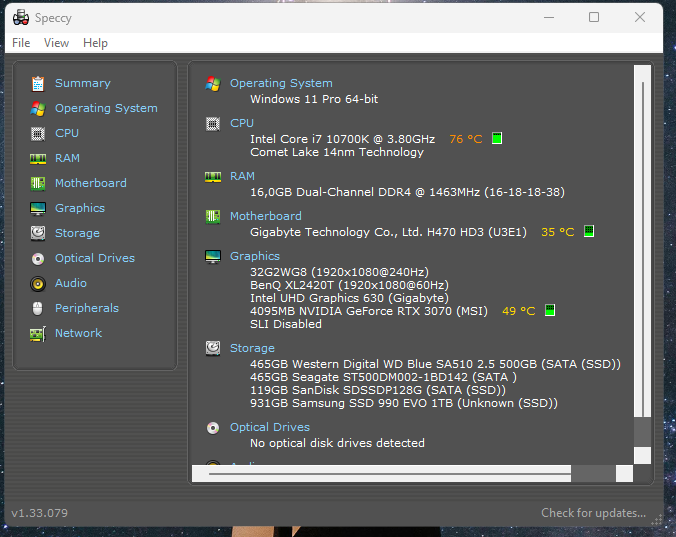Click Optical Drives heading link in summary
This screenshot has width=676, height=537.
(x=270, y=427)
